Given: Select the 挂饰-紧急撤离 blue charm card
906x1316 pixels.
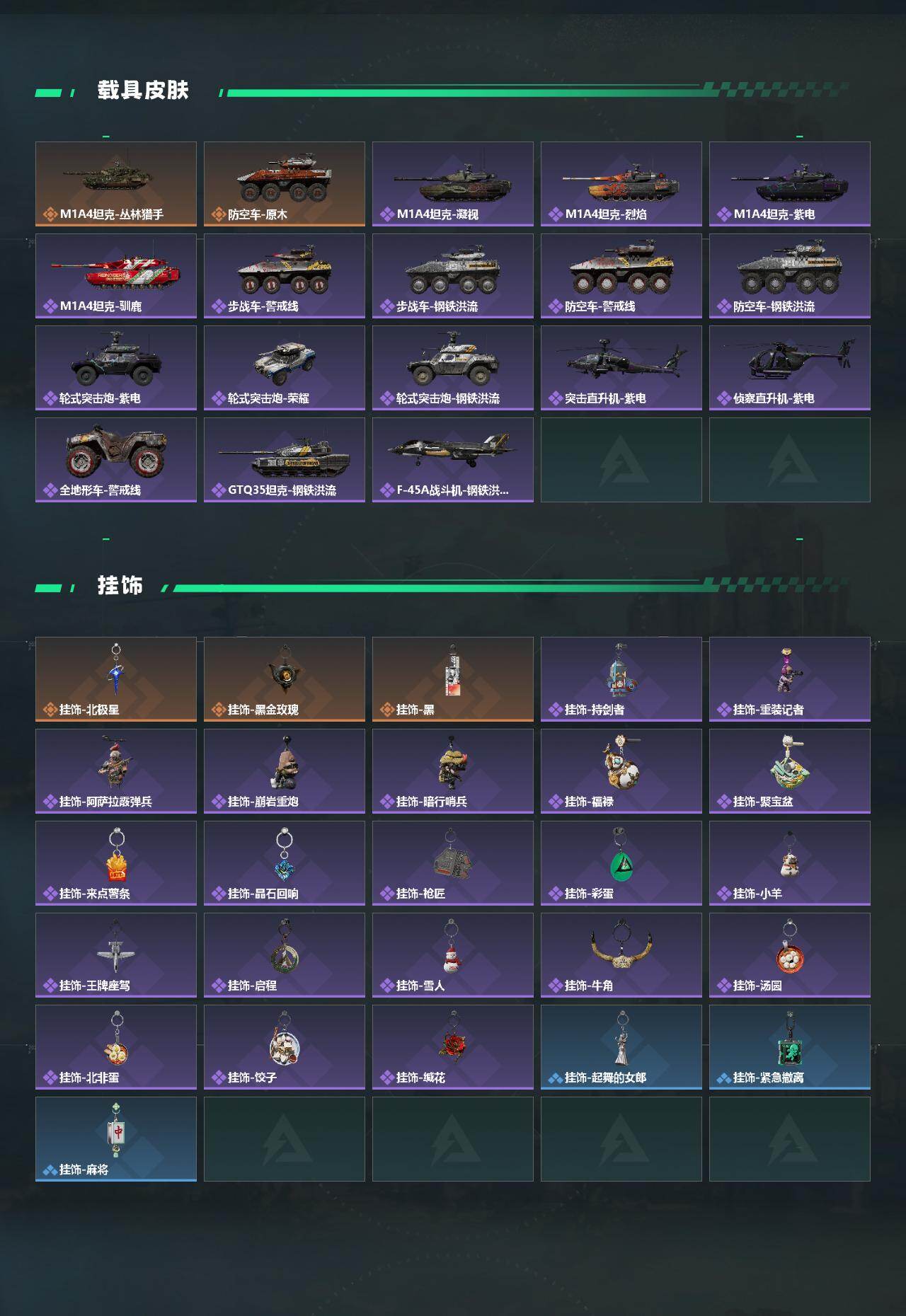Looking at the screenshot, I should click(x=790, y=1047).
